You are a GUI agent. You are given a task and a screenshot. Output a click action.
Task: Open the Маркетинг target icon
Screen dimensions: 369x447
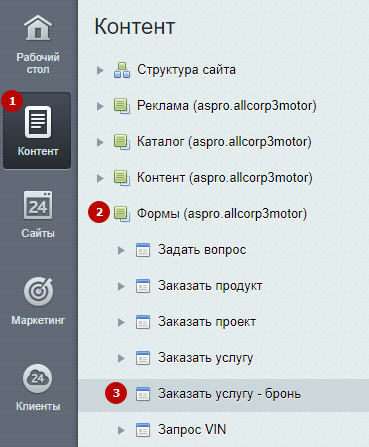pos(38,291)
